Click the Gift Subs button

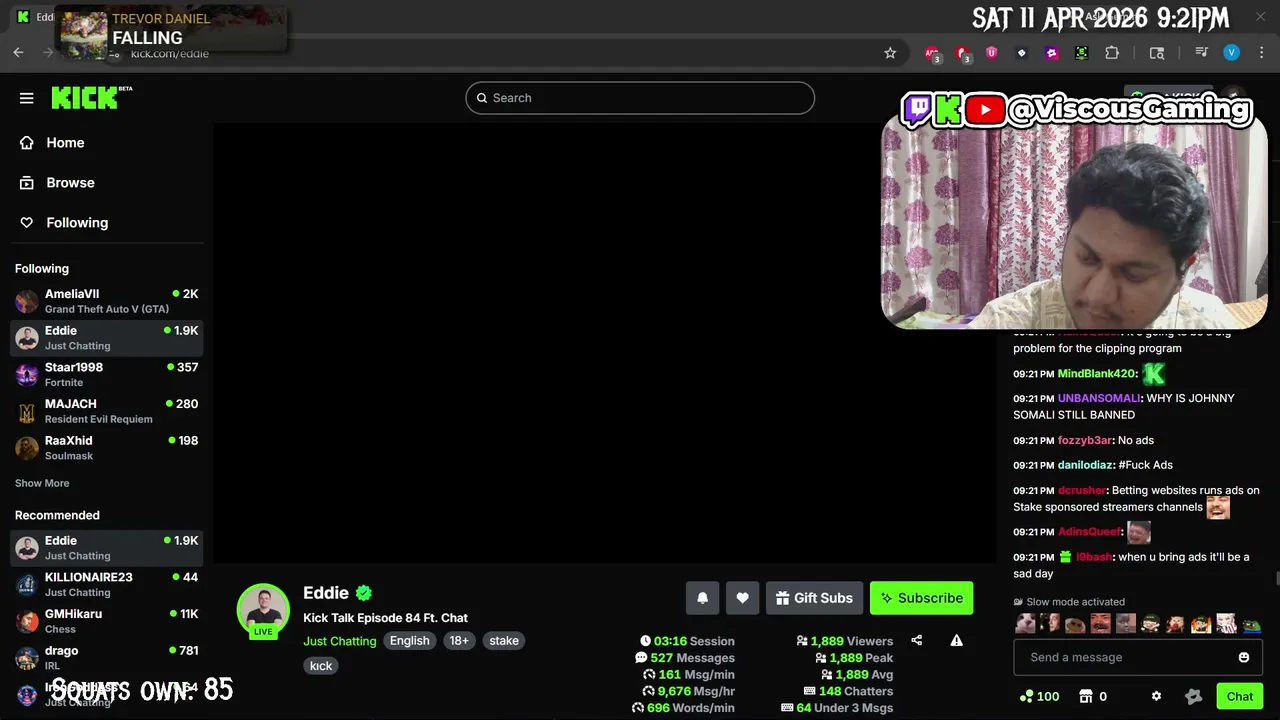814,598
